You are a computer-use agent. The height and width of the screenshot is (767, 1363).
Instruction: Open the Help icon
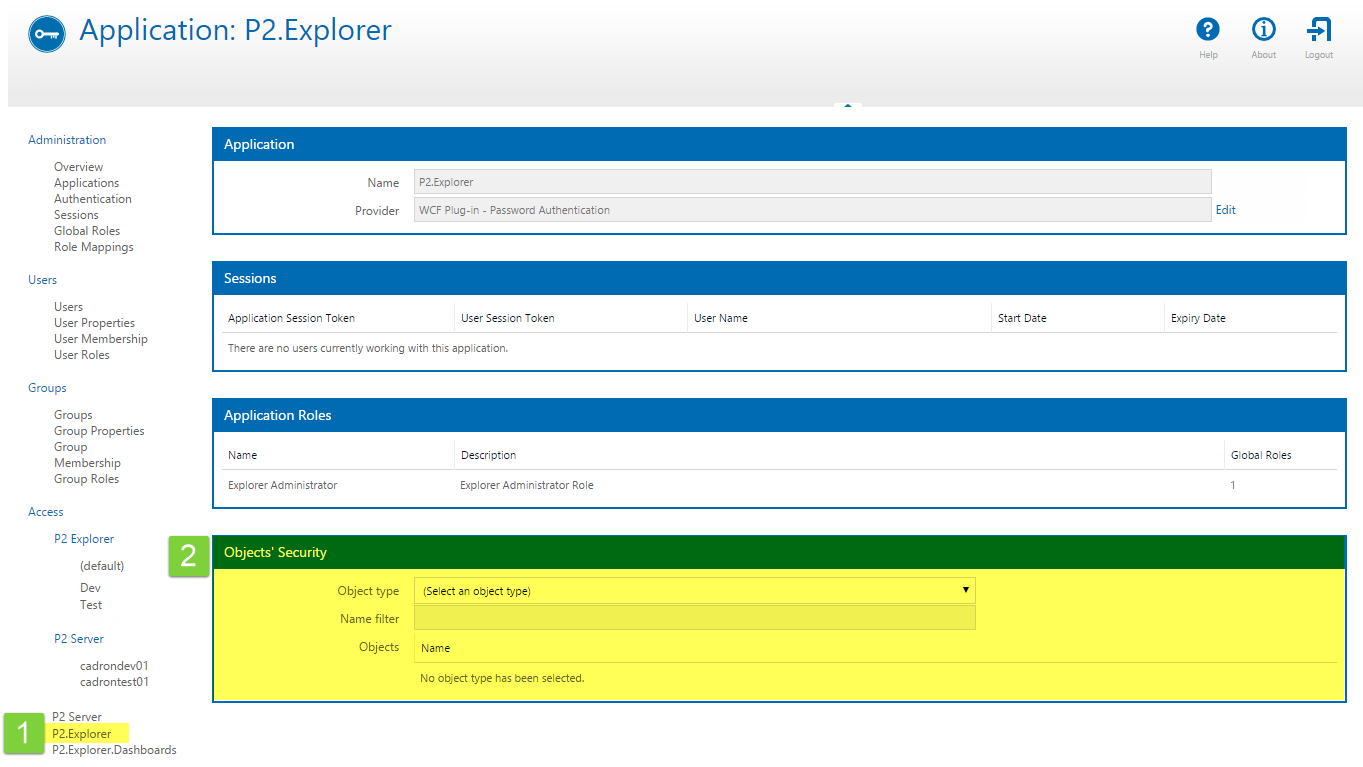(x=1208, y=31)
